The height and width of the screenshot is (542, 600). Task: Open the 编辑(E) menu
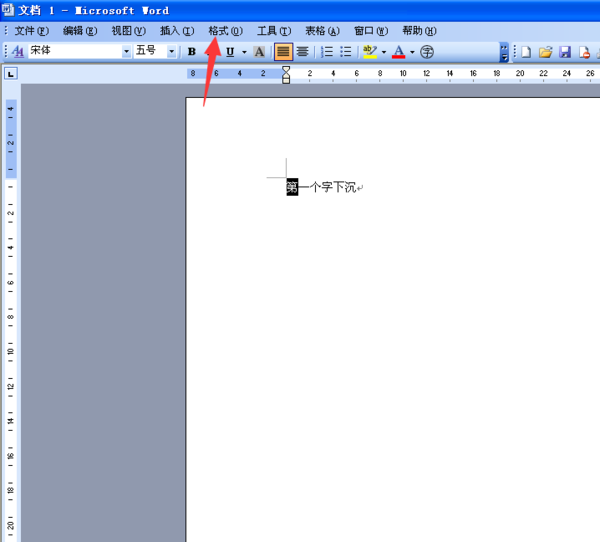tap(80, 31)
